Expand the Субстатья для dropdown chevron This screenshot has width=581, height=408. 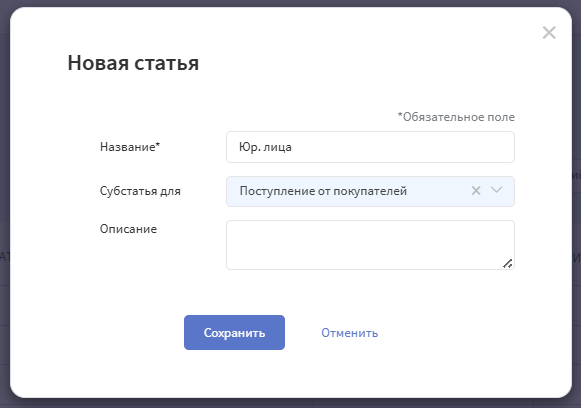[497, 190]
